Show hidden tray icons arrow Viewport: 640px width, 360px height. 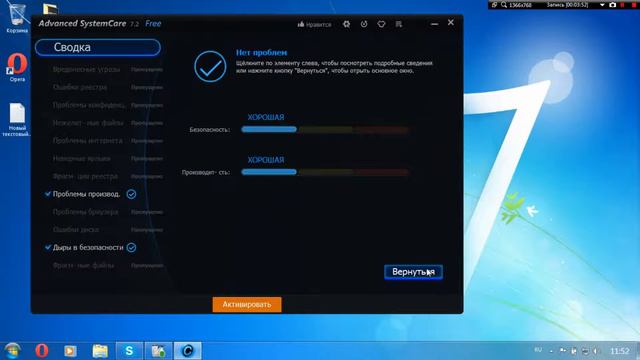[x=551, y=351]
